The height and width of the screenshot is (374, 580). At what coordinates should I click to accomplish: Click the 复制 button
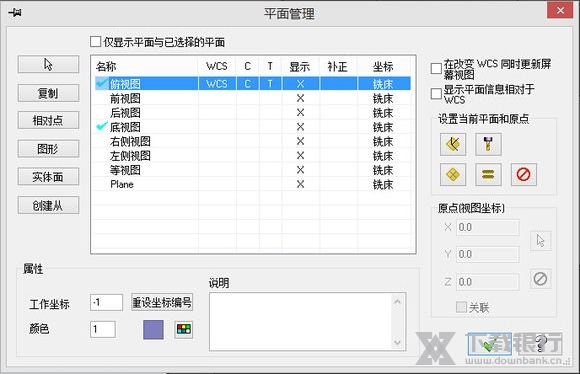pyautogui.click(x=48, y=93)
